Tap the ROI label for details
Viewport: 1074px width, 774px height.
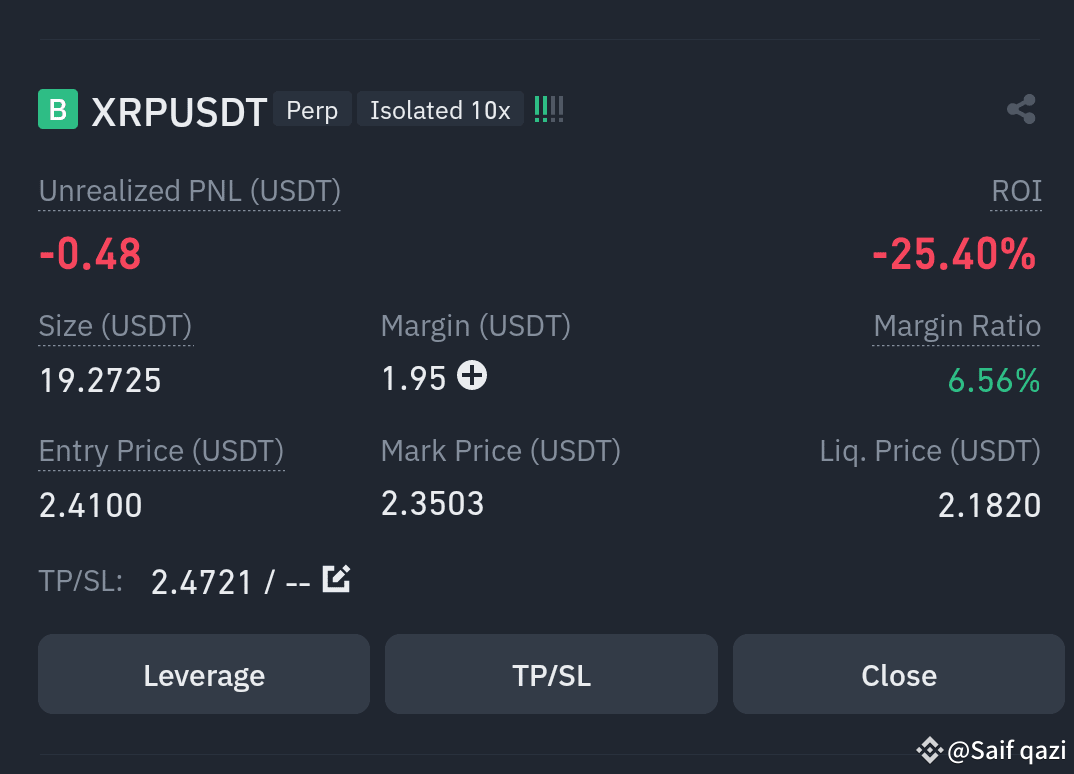pos(1016,191)
